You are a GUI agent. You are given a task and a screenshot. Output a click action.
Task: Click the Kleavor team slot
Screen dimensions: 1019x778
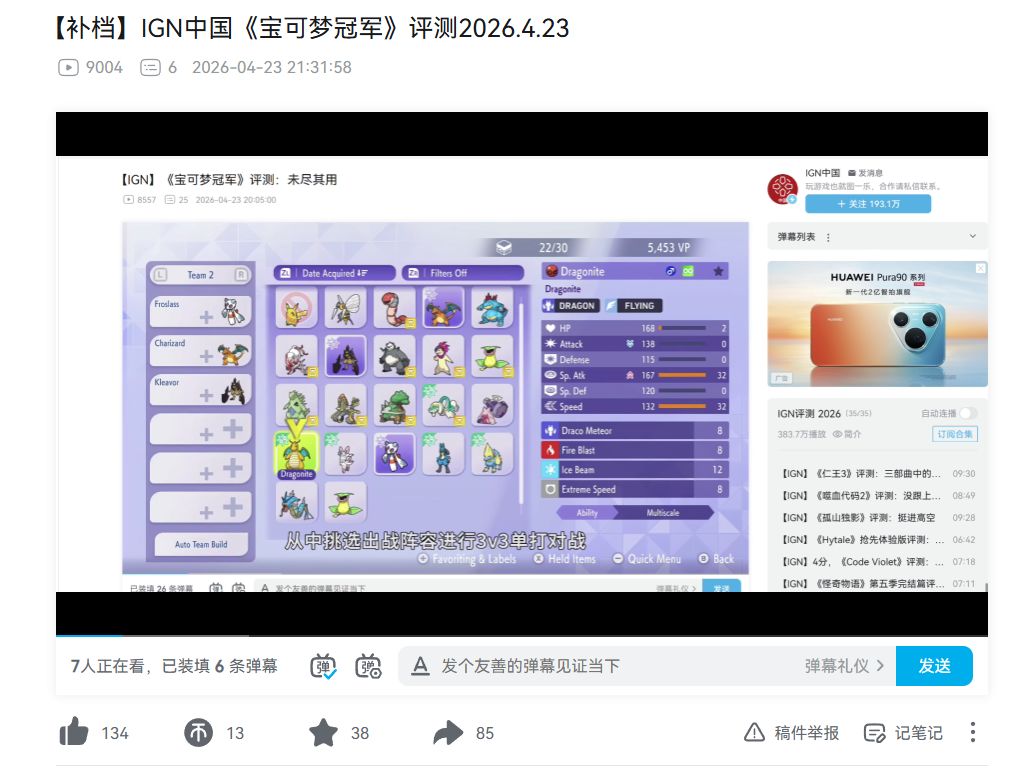pyautogui.click(x=200, y=391)
